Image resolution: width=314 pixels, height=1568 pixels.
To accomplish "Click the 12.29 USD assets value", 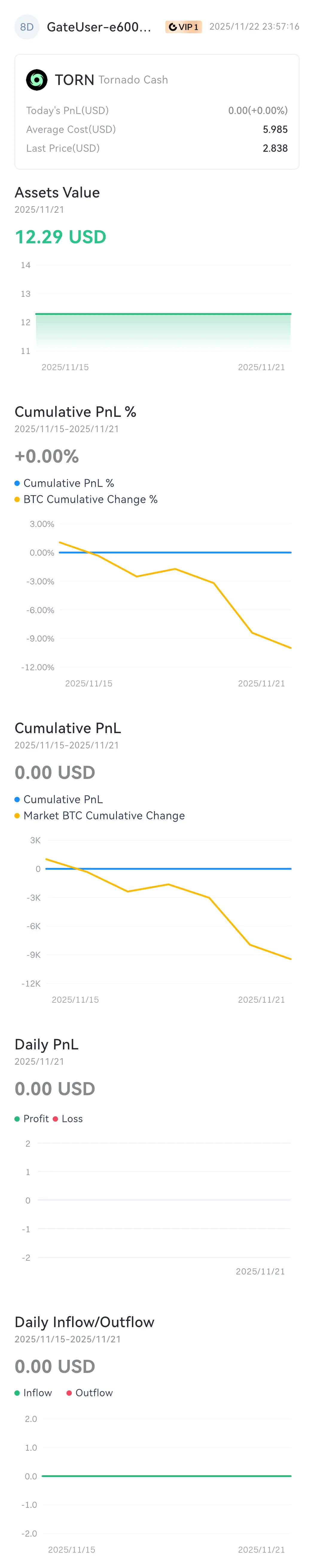I will tap(60, 237).
